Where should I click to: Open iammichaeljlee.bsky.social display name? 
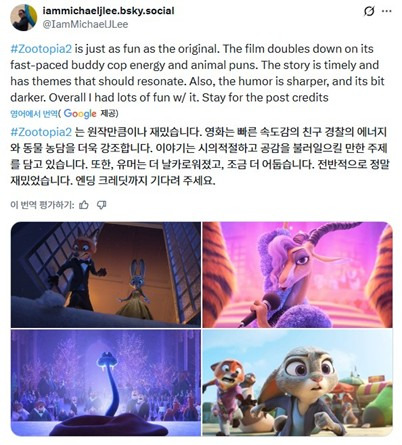(108, 11)
